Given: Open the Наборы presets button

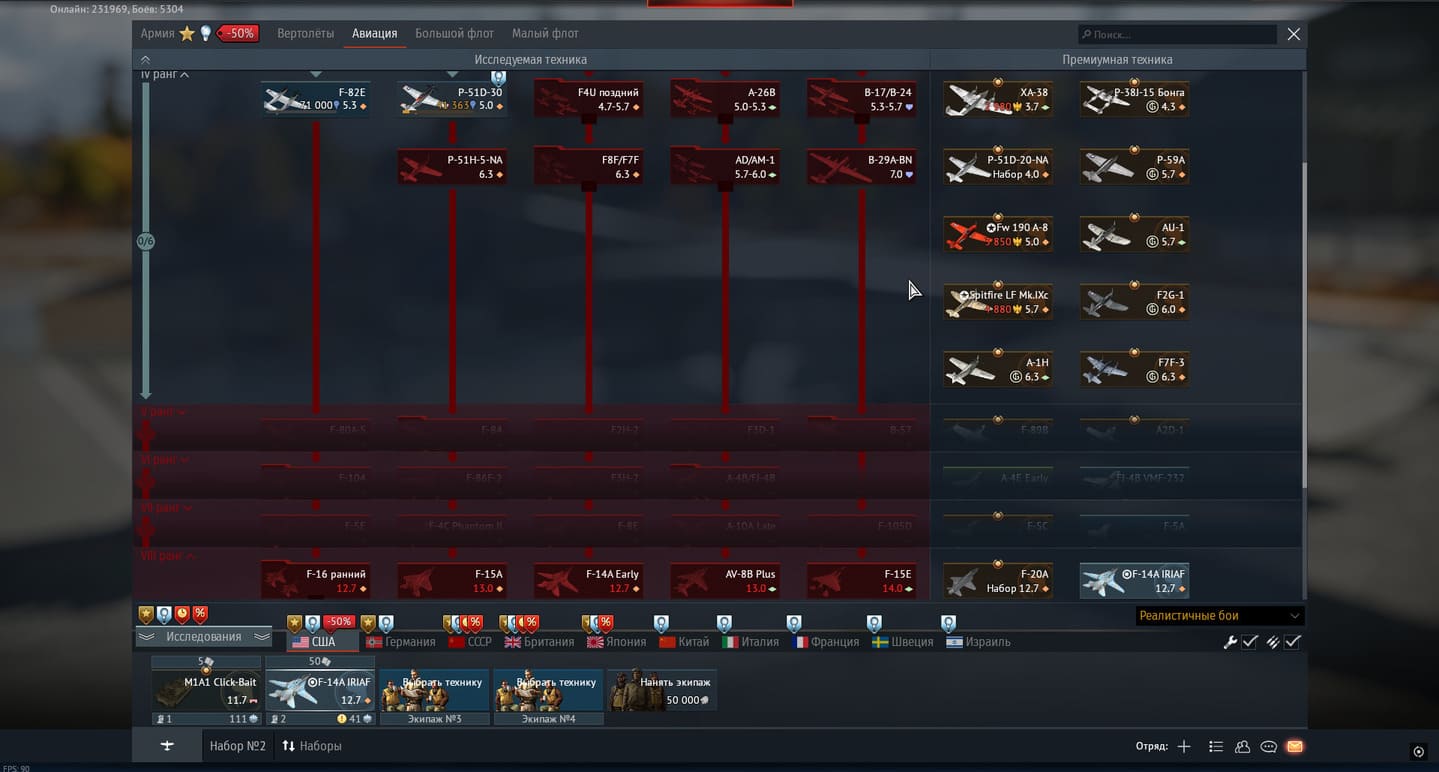Looking at the screenshot, I should (312, 746).
